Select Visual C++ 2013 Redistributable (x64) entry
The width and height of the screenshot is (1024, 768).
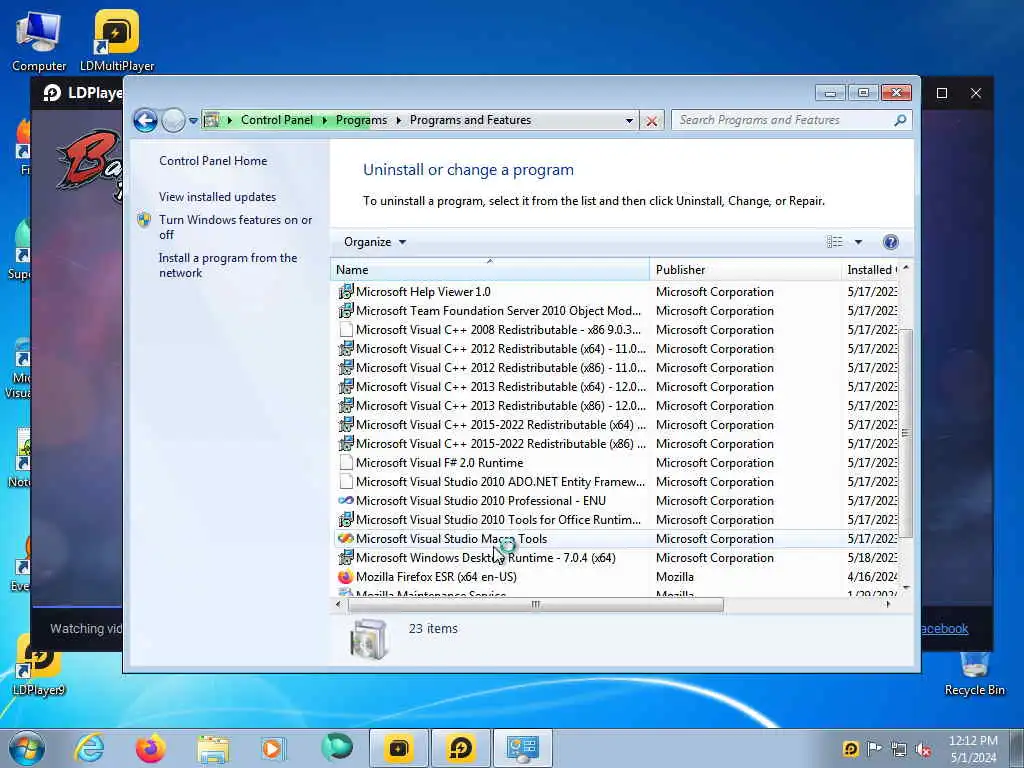pyautogui.click(x=500, y=387)
